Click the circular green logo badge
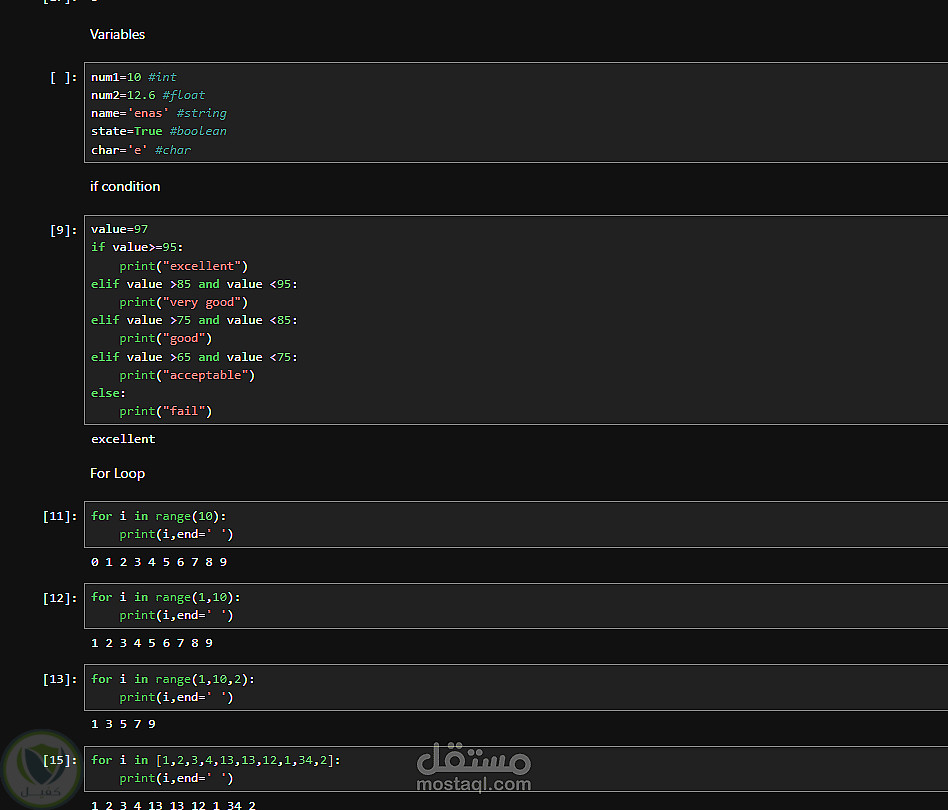This screenshot has height=810, width=948. tap(42, 769)
